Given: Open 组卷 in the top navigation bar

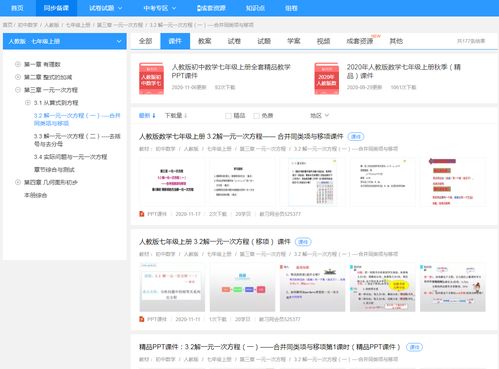Looking at the screenshot, I should click(291, 8).
